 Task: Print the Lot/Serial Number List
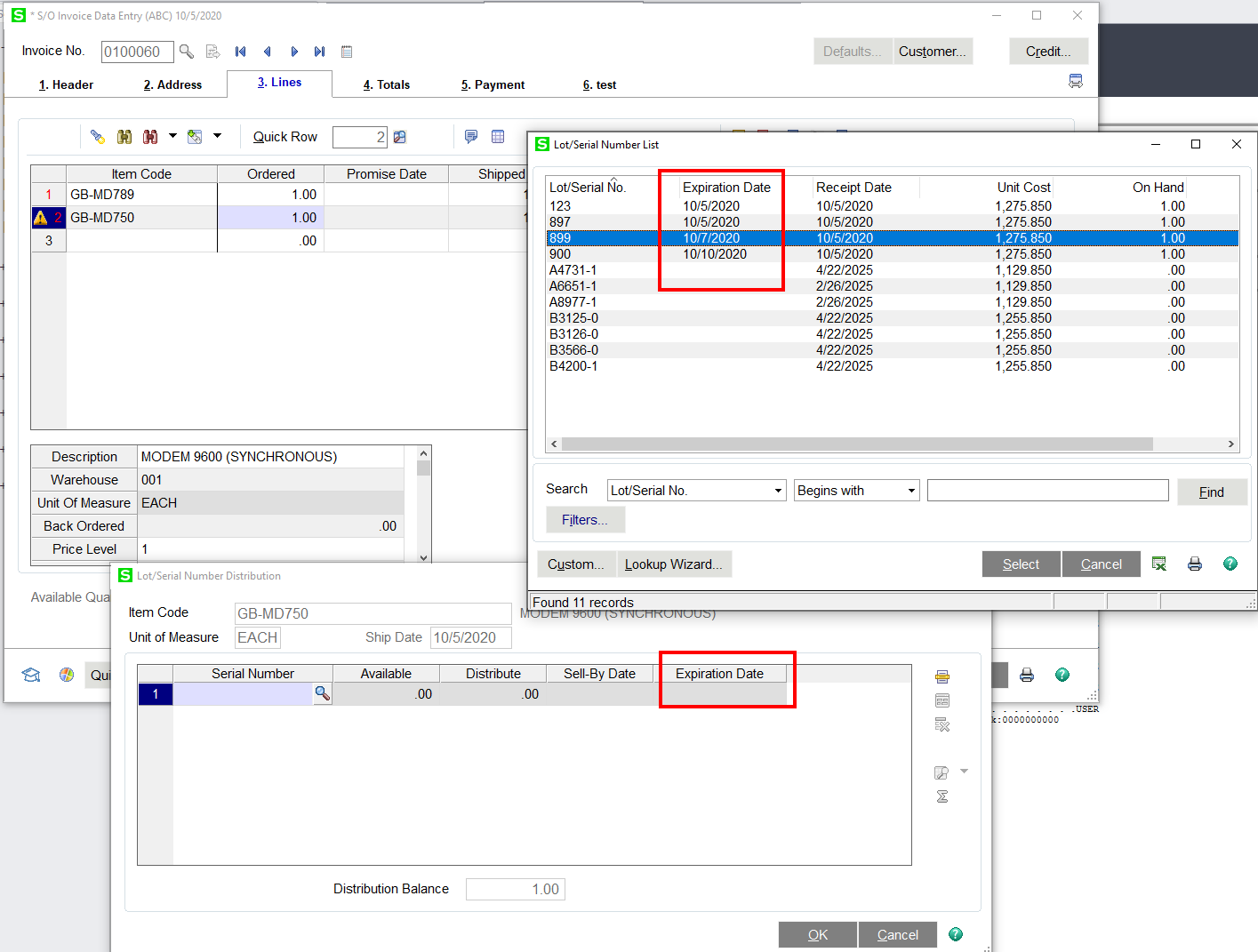point(1195,564)
